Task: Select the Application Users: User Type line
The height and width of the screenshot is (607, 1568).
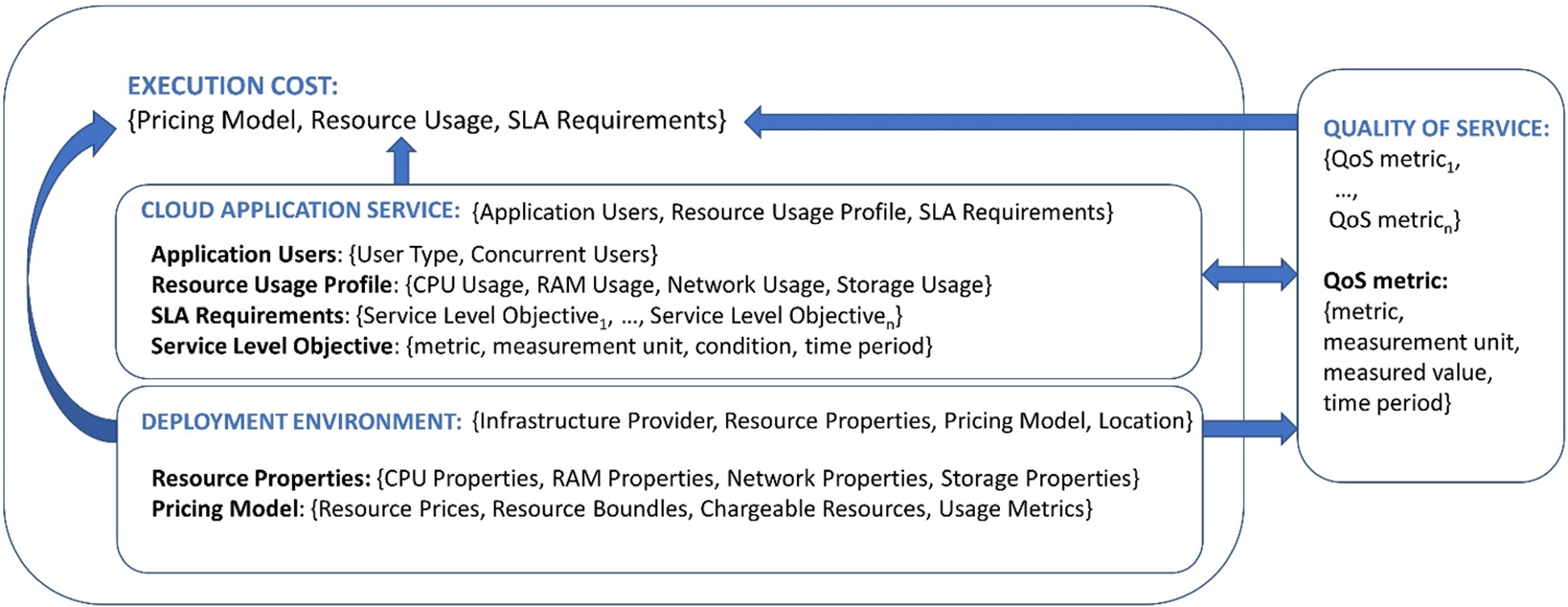Action: click(404, 255)
